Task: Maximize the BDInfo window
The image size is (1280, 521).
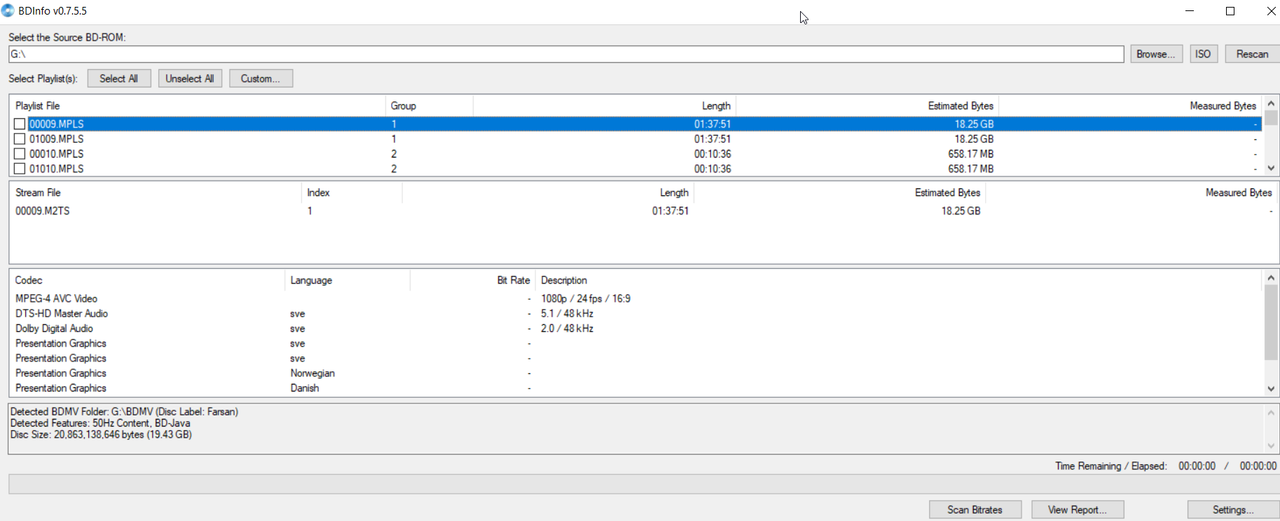Action: pos(1231,11)
